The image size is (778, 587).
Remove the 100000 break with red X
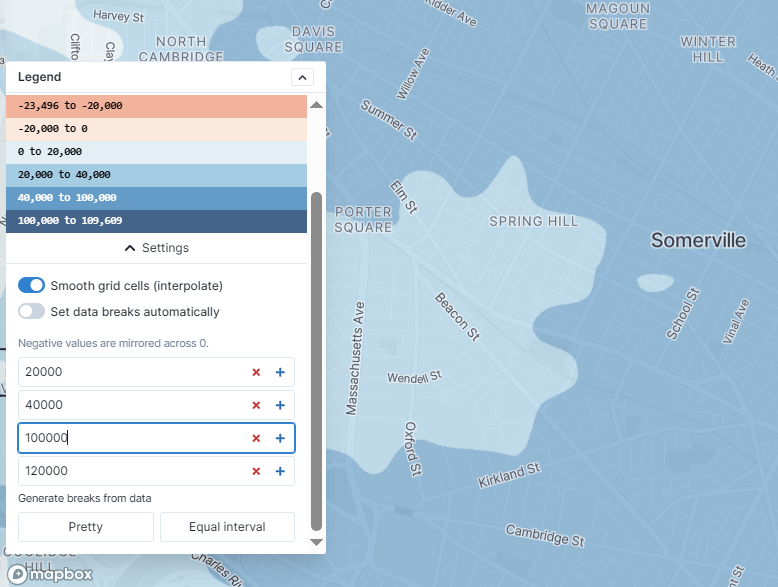pyautogui.click(x=256, y=438)
